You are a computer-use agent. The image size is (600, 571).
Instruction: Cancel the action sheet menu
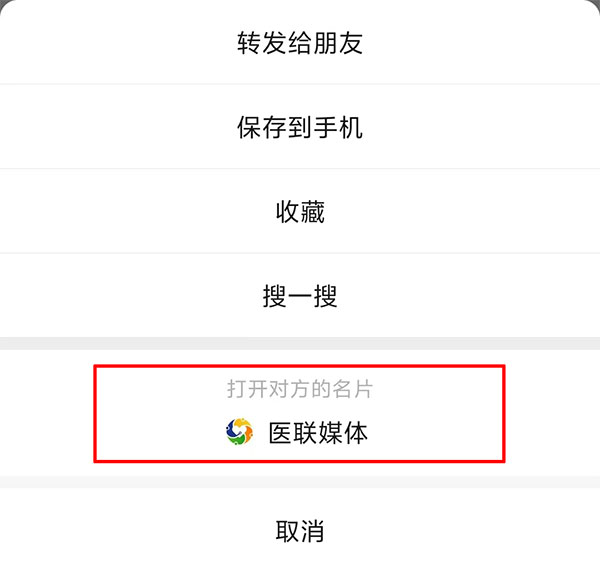point(300,530)
